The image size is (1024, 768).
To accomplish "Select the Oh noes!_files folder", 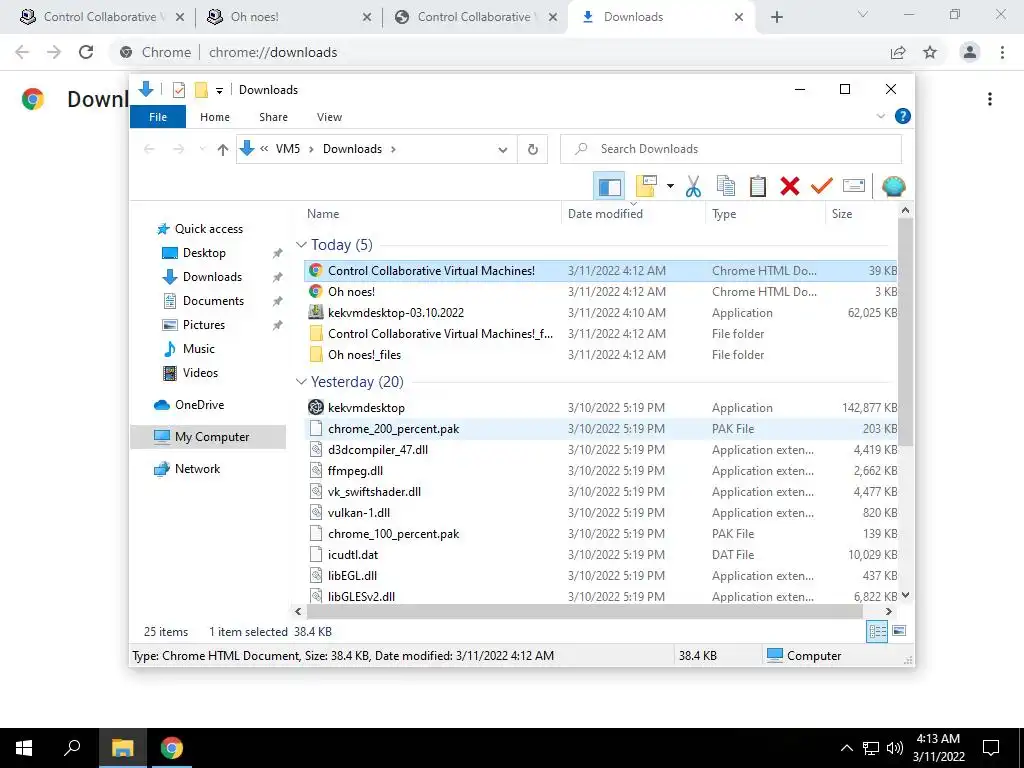I will (601, 355).
